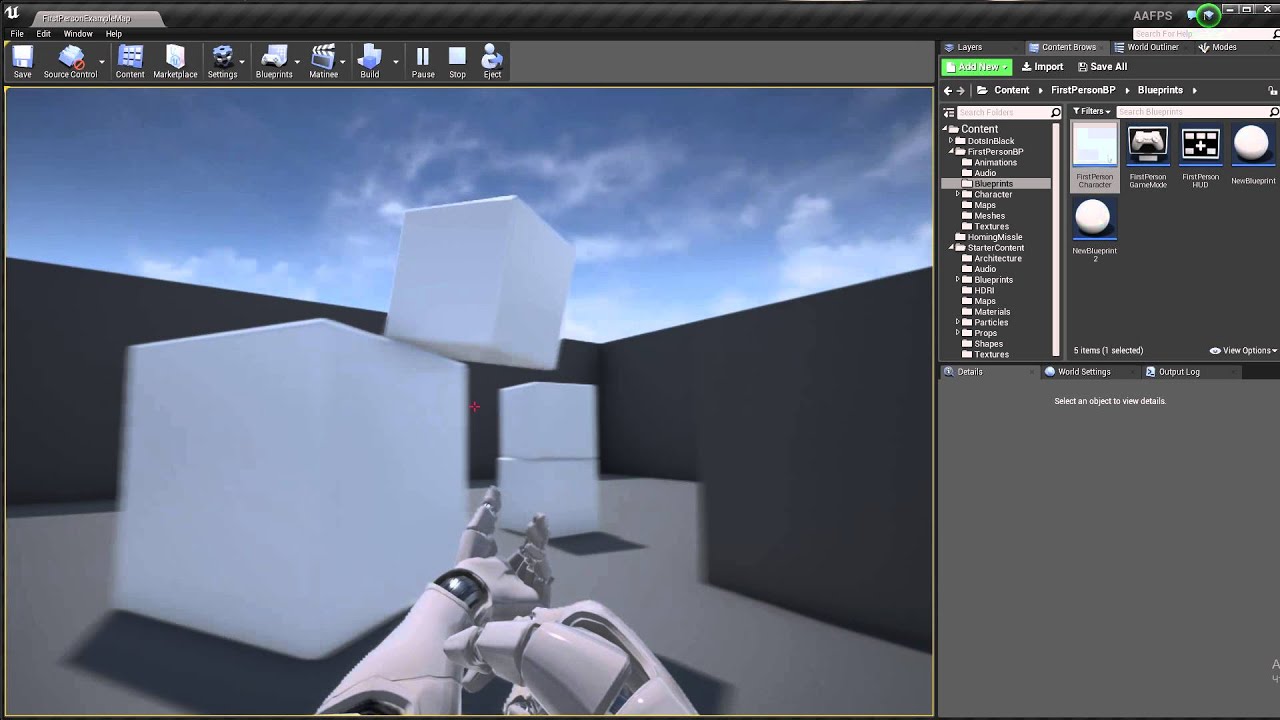Click the asset search magnifier icon
The height and width of the screenshot is (720, 1280).
click(1274, 112)
